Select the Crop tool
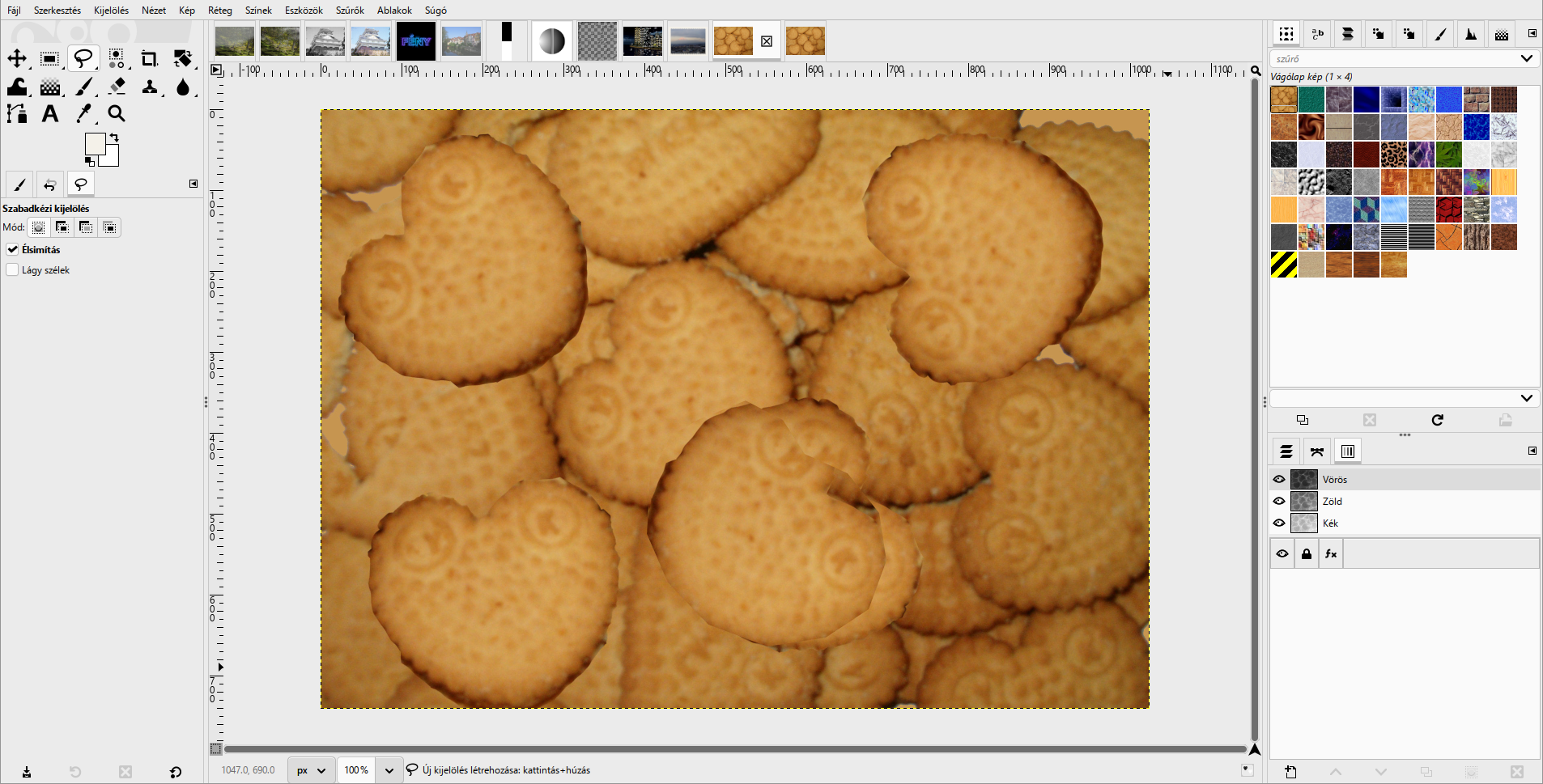Viewport: 1543px width, 784px height. [150, 58]
